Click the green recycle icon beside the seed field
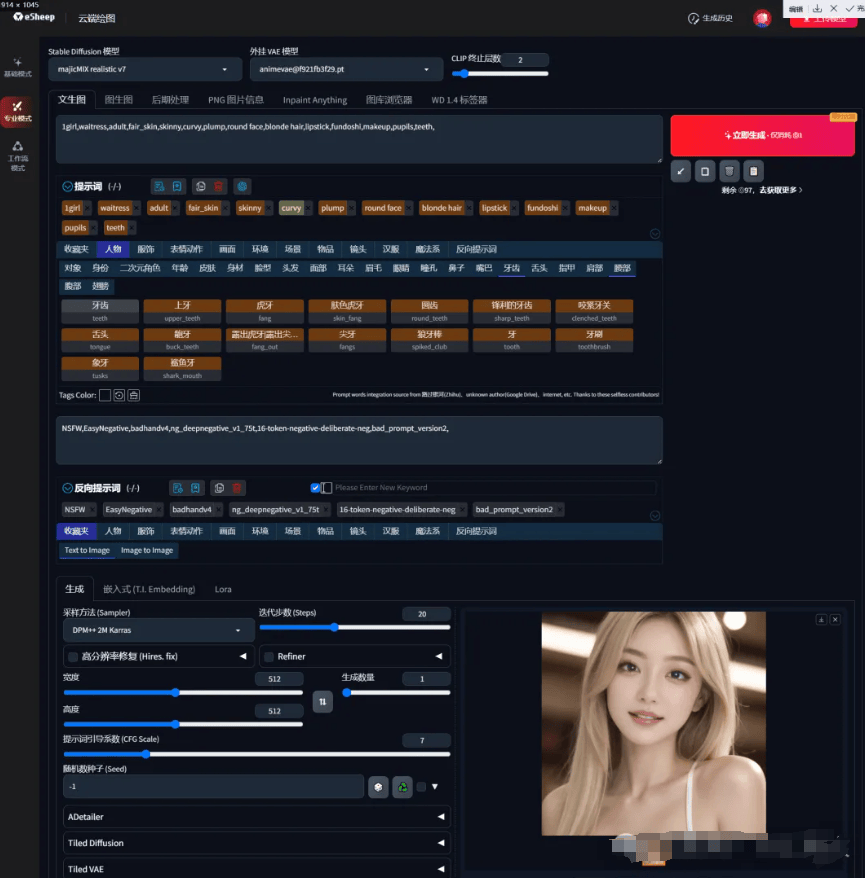865x878 pixels. tap(402, 787)
